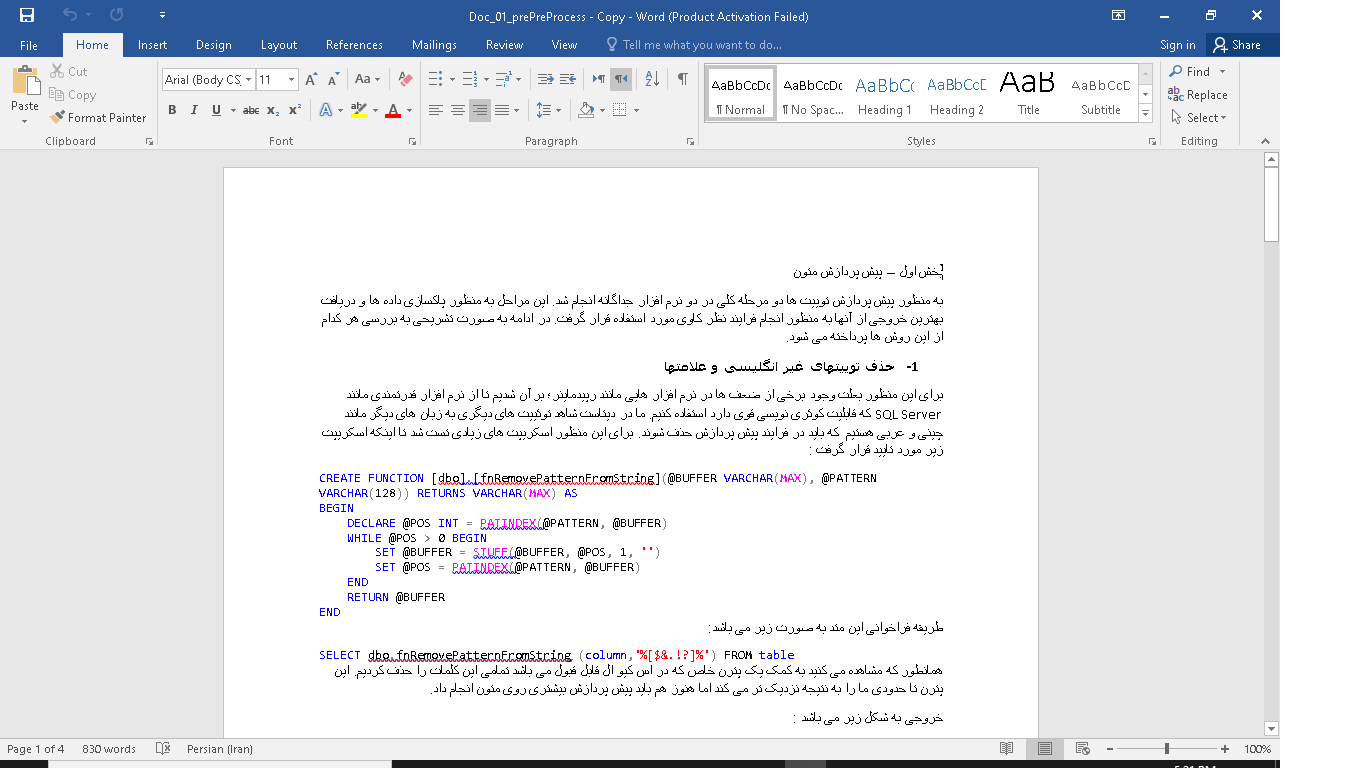The image size is (1361, 768).
Task: Set left-to-right text direction
Action: pyautogui.click(x=599, y=79)
